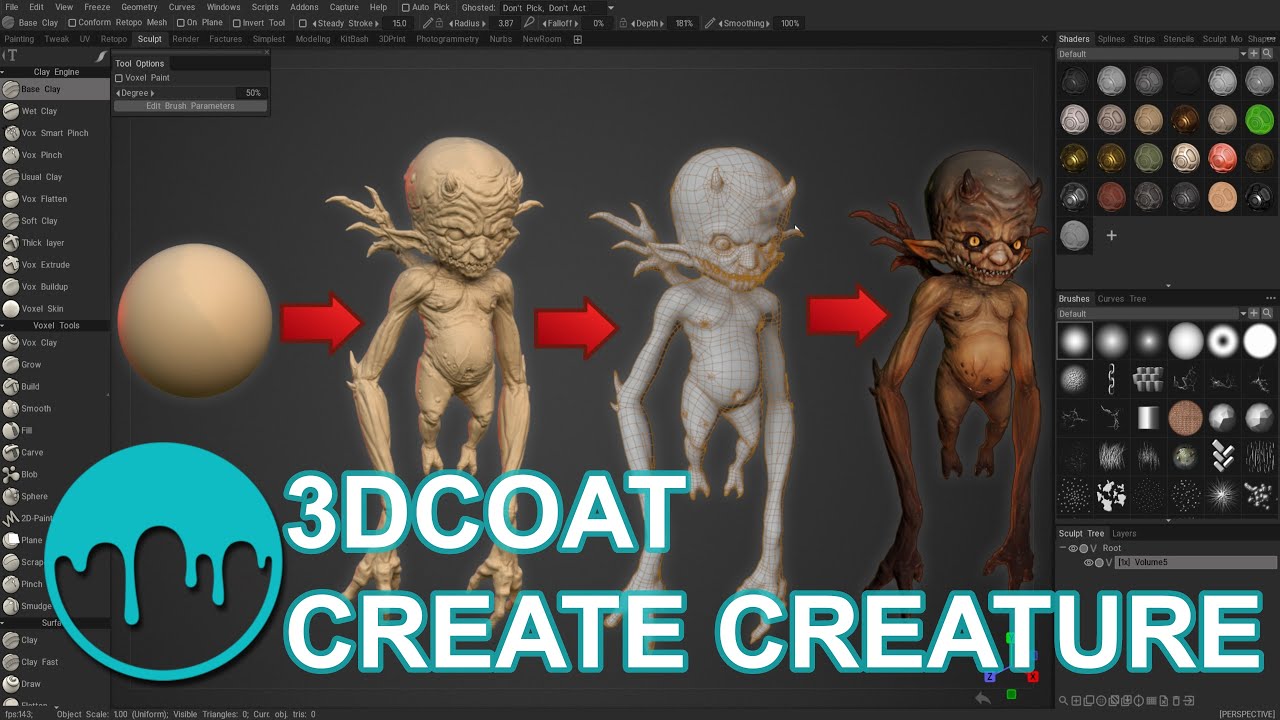Open the Shaders Default folder dropdown
This screenshot has height=720, width=1280.
1152,54
